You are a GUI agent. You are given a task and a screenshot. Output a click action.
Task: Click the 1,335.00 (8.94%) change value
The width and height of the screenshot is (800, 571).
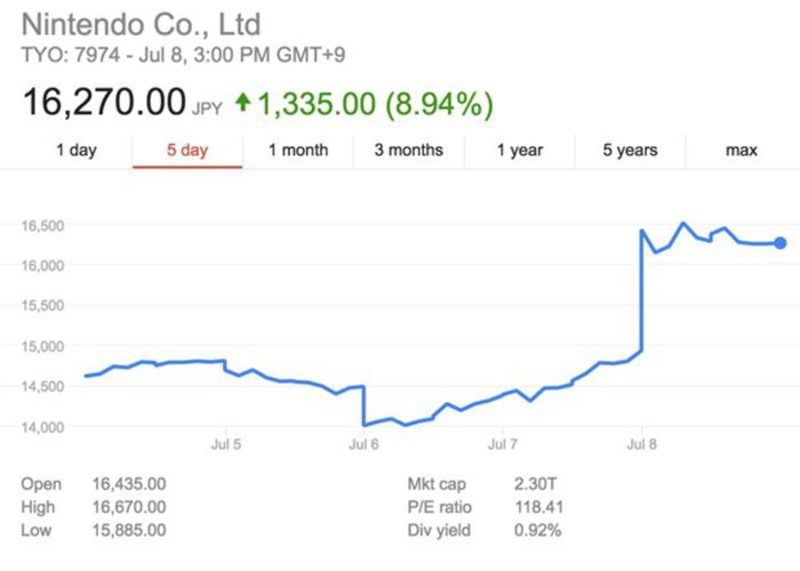point(376,102)
